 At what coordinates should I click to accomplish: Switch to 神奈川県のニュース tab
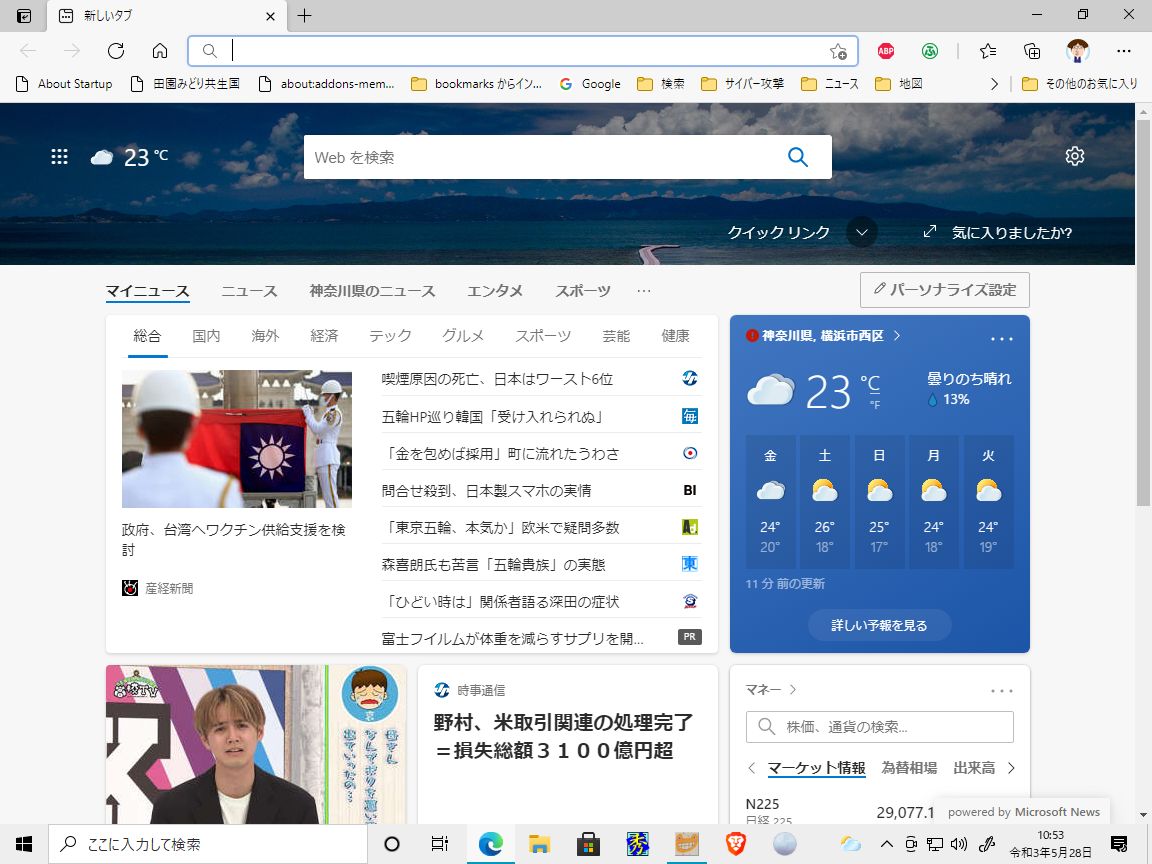(x=372, y=291)
